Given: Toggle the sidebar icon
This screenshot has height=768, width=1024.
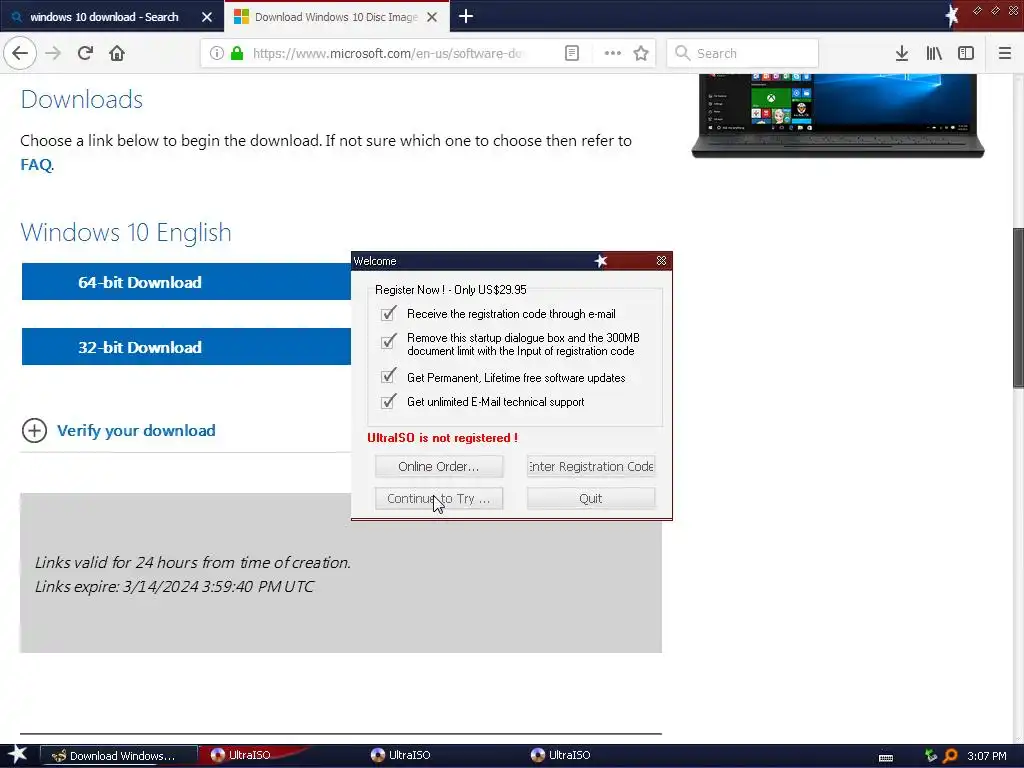Looking at the screenshot, I should pyautogui.click(x=966, y=53).
